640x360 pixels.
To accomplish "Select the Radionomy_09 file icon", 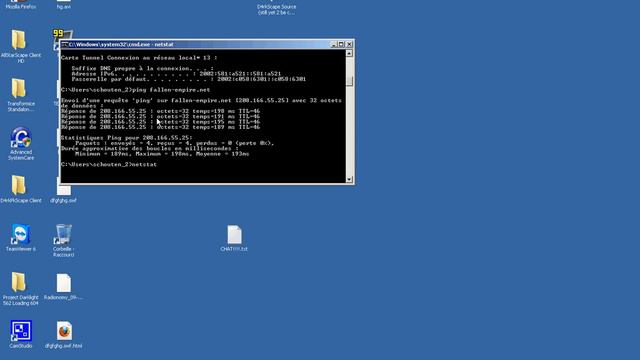I will click(64, 283).
